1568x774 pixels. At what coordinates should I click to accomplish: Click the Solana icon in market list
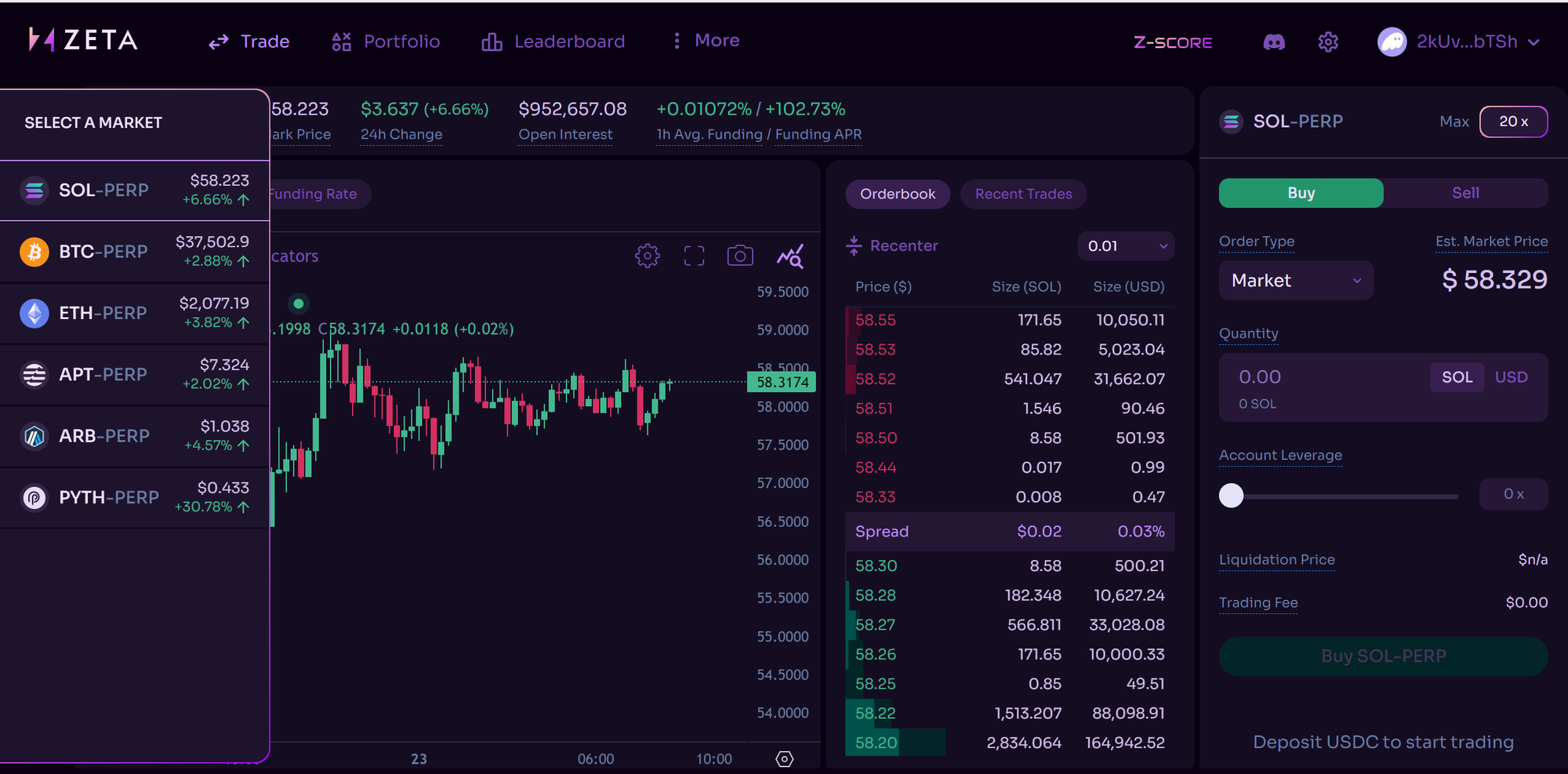(34, 191)
